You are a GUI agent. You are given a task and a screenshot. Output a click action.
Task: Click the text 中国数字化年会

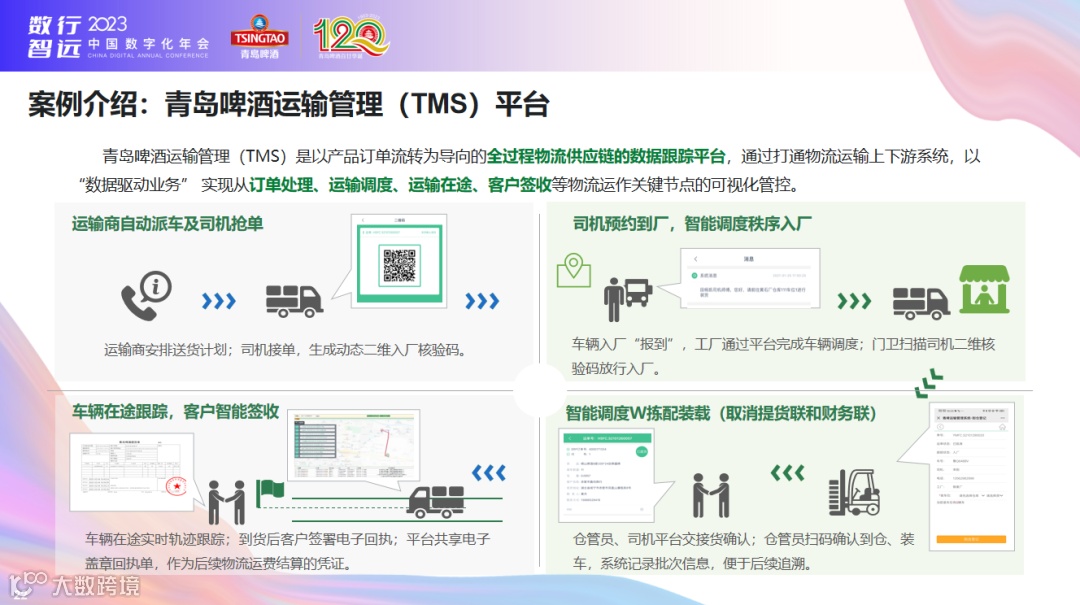[x=148, y=43]
